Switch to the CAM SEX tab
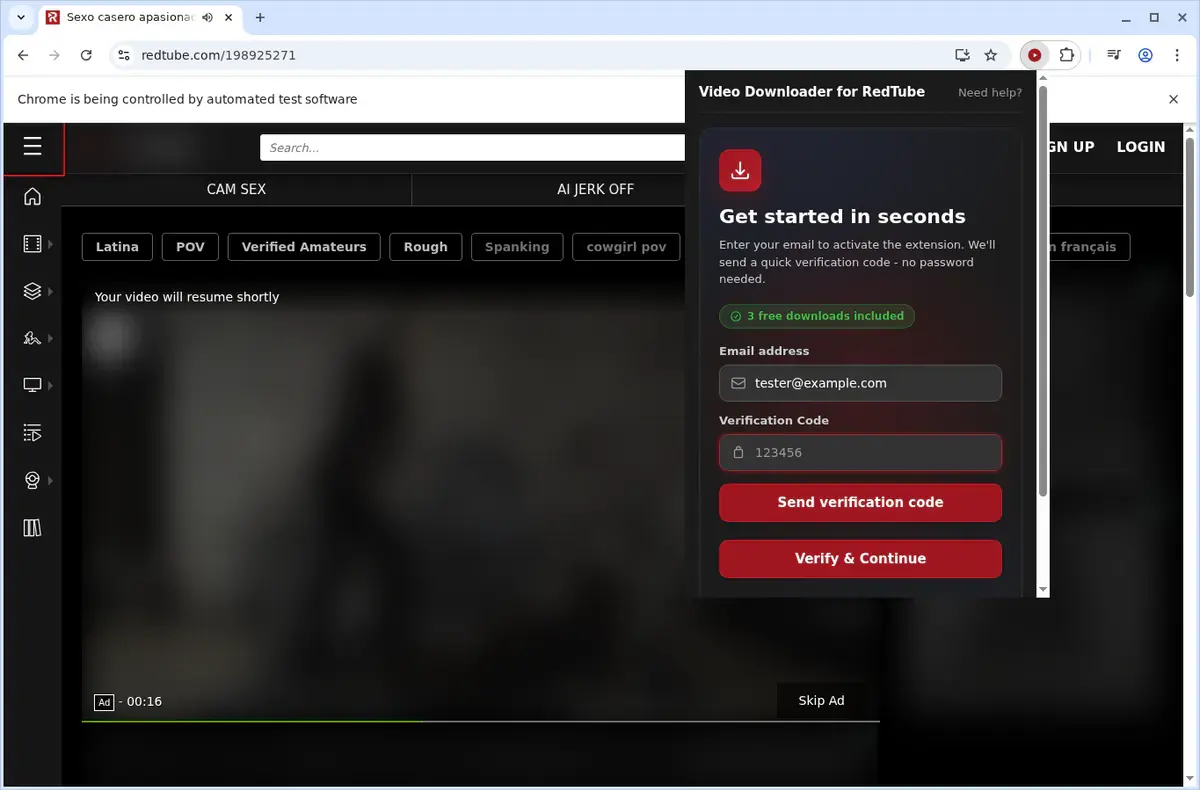Screen dimensions: 1200x790 click(x=236, y=189)
